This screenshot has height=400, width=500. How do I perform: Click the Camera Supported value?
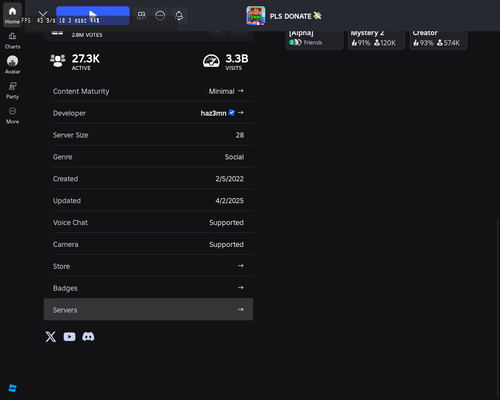226,245
